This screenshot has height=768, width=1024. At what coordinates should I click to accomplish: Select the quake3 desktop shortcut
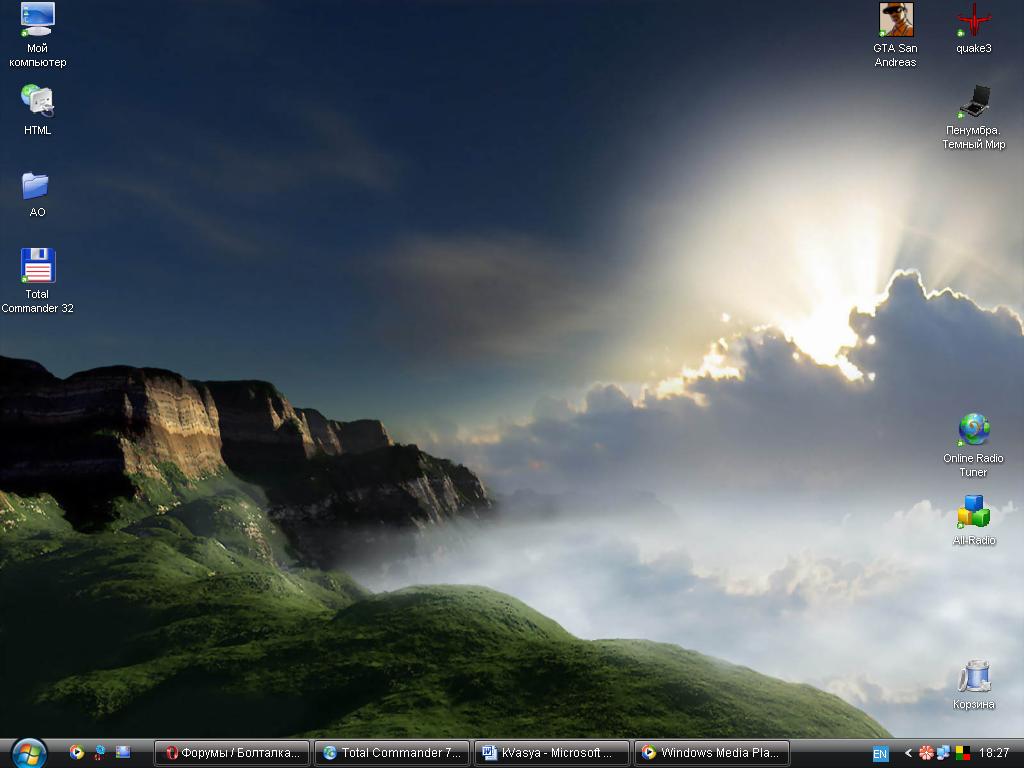point(974,28)
